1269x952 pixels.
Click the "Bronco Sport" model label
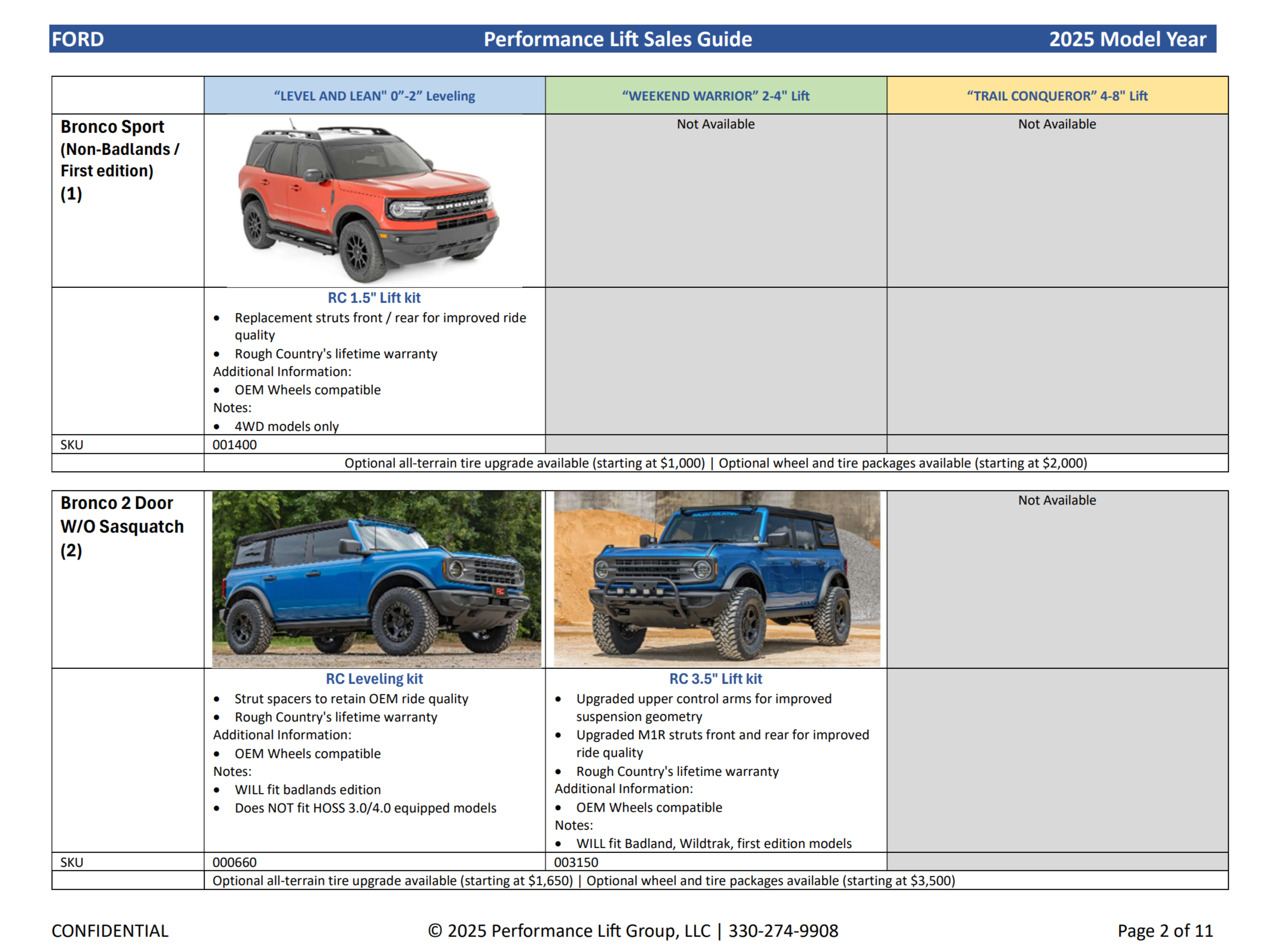pos(112,127)
